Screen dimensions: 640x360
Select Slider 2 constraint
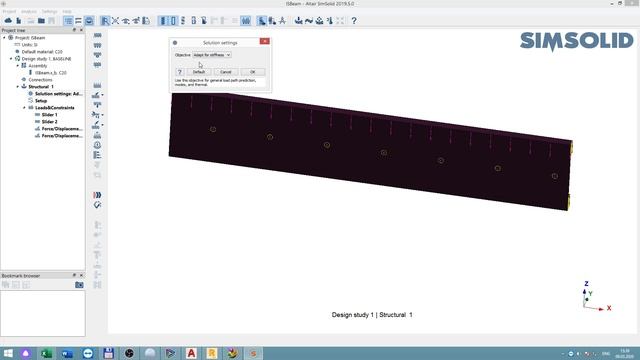[49, 122]
